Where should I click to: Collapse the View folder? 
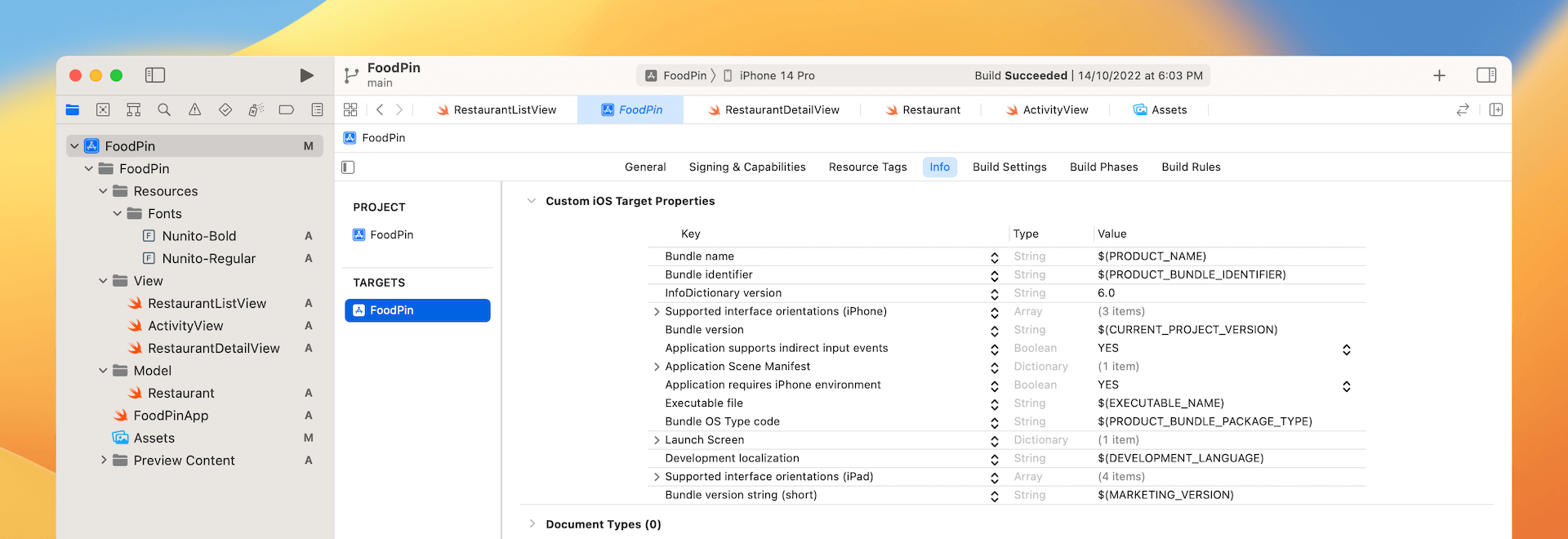pyautogui.click(x=103, y=281)
